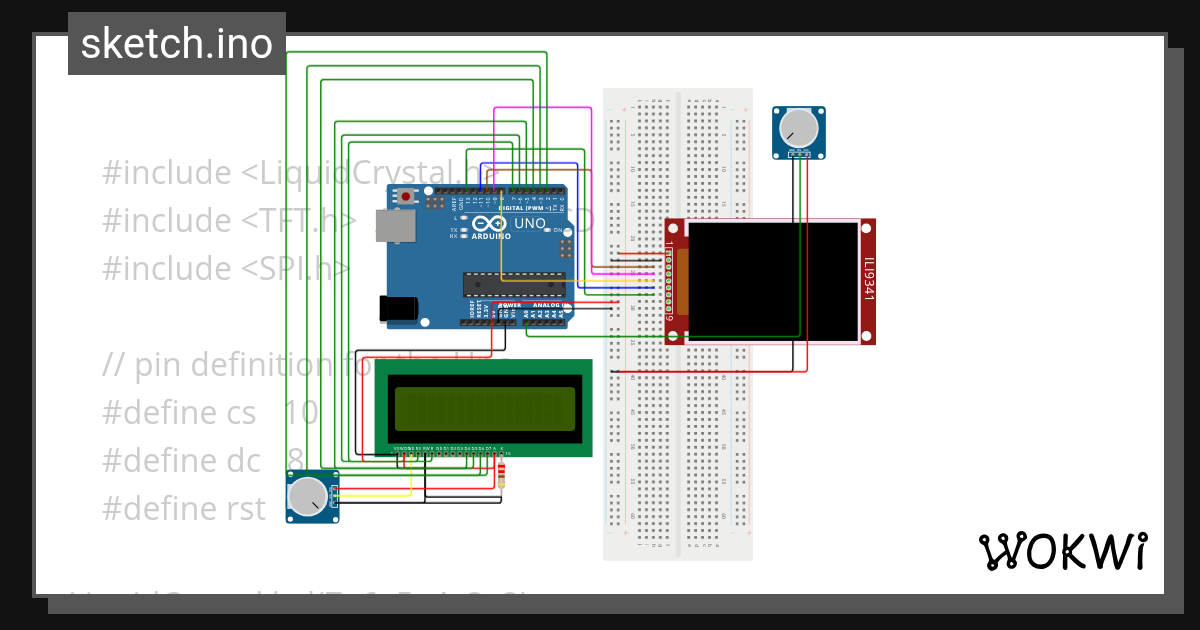Select the sketch.ino tab
The image size is (1200, 630).
176,42
